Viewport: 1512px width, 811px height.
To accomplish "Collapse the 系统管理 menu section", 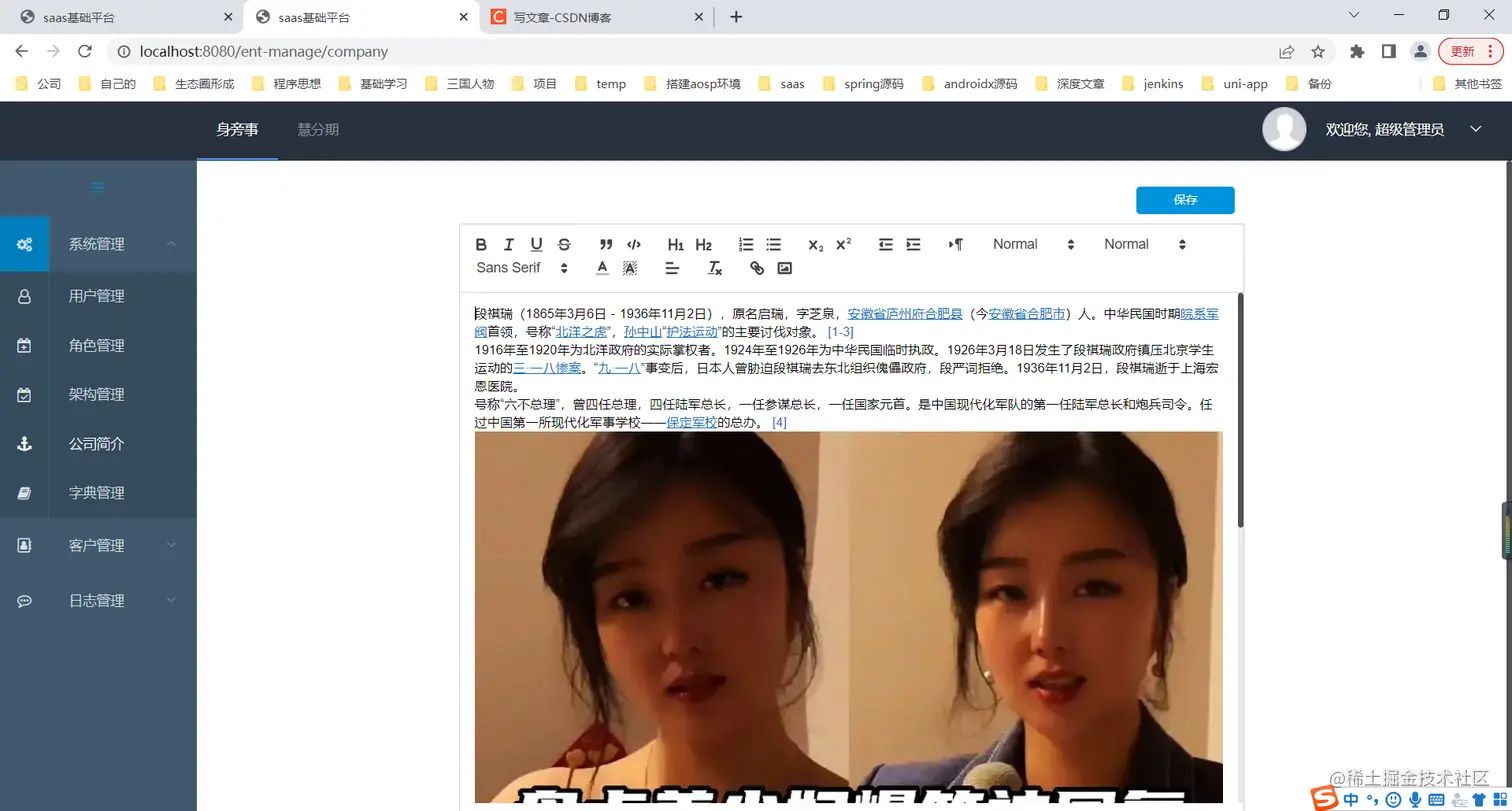I will coord(172,244).
